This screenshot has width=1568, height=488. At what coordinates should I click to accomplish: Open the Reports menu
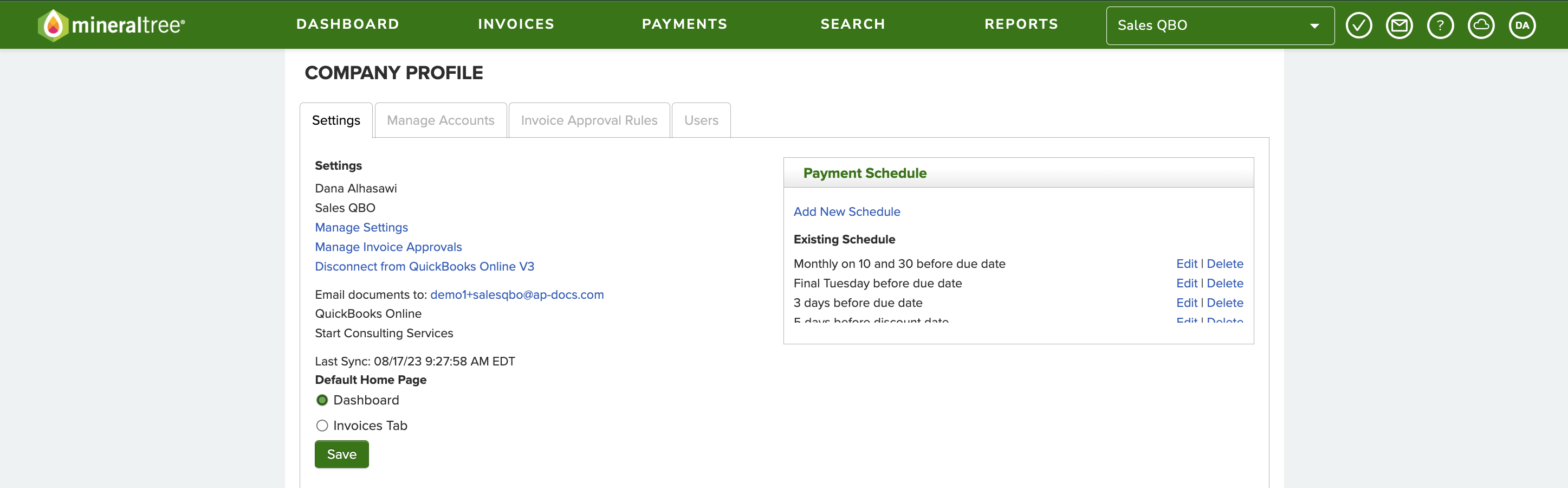1021,24
